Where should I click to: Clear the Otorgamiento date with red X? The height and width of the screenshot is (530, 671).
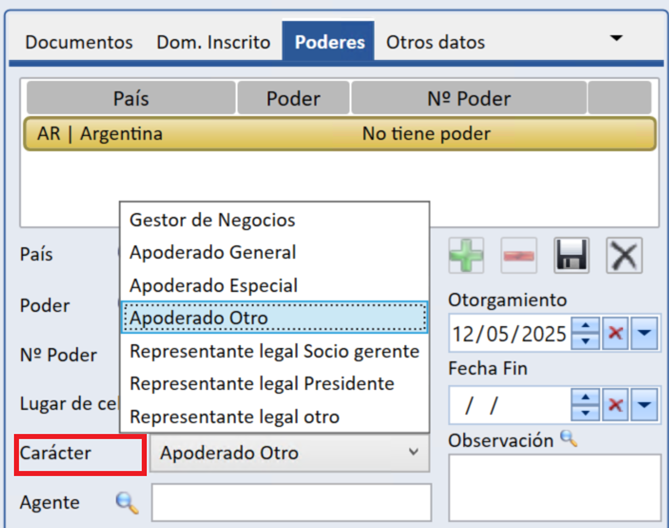(615, 333)
